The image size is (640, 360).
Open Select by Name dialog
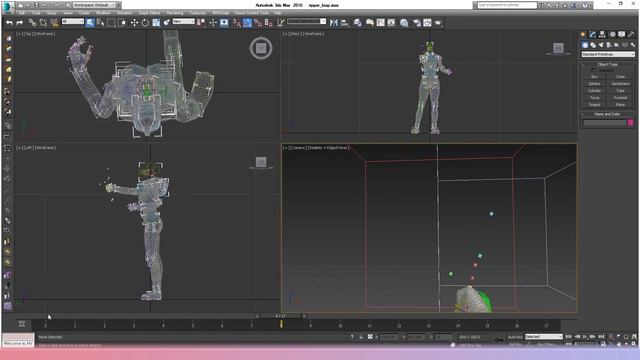(100, 23)
